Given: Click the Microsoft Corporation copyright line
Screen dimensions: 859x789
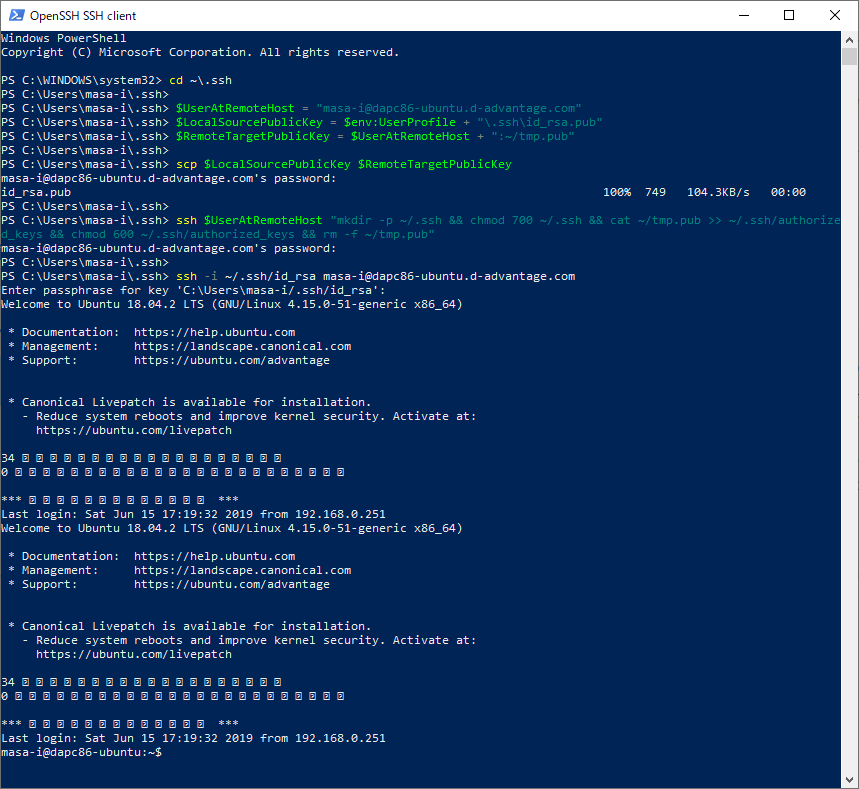Looking at the screenshot, I should pyautogui.click(x=200, y=53).
